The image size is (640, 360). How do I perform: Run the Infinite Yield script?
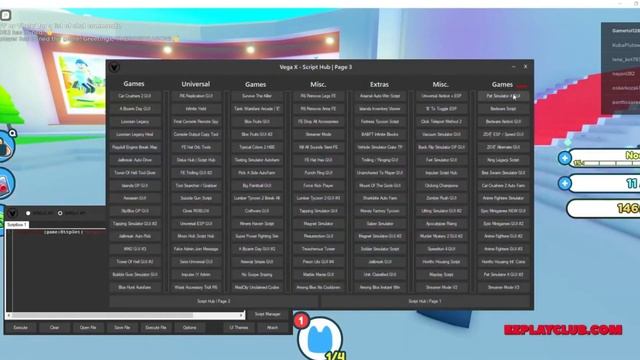tap(196, 109)
